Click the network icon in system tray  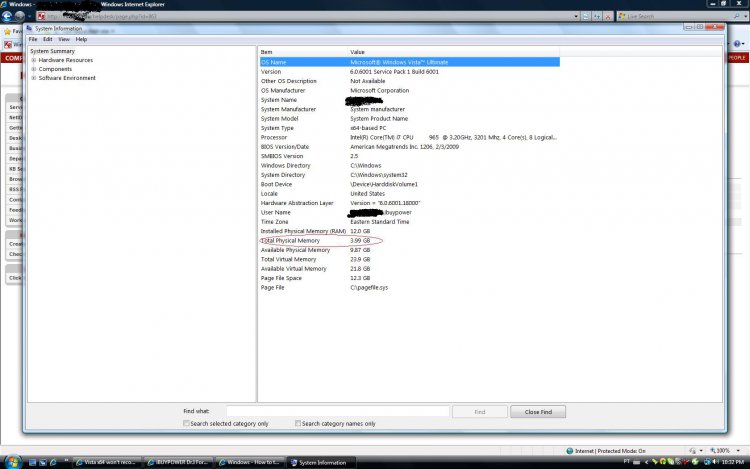tap(707, 462)
